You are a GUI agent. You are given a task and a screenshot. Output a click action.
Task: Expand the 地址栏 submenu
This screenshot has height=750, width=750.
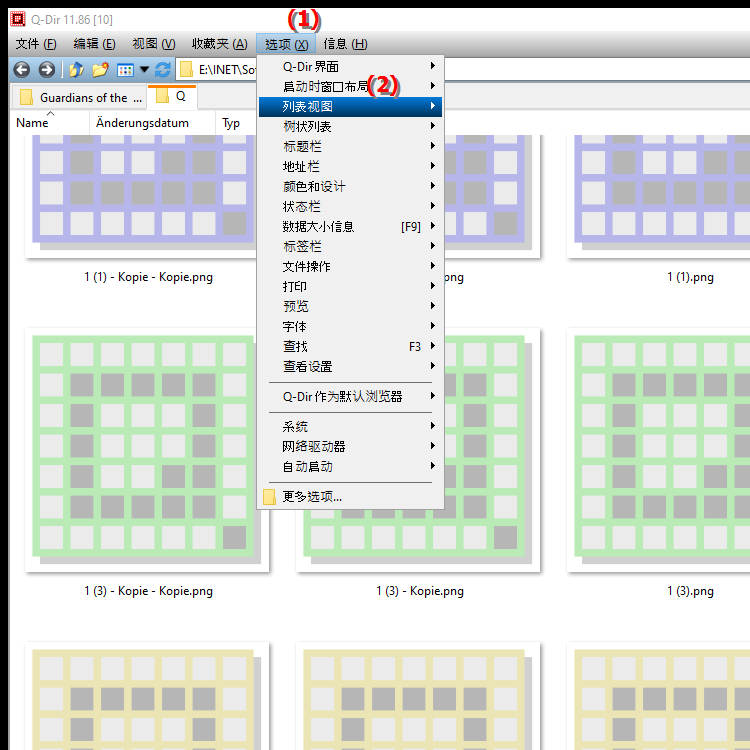click(x=350, y=166)
